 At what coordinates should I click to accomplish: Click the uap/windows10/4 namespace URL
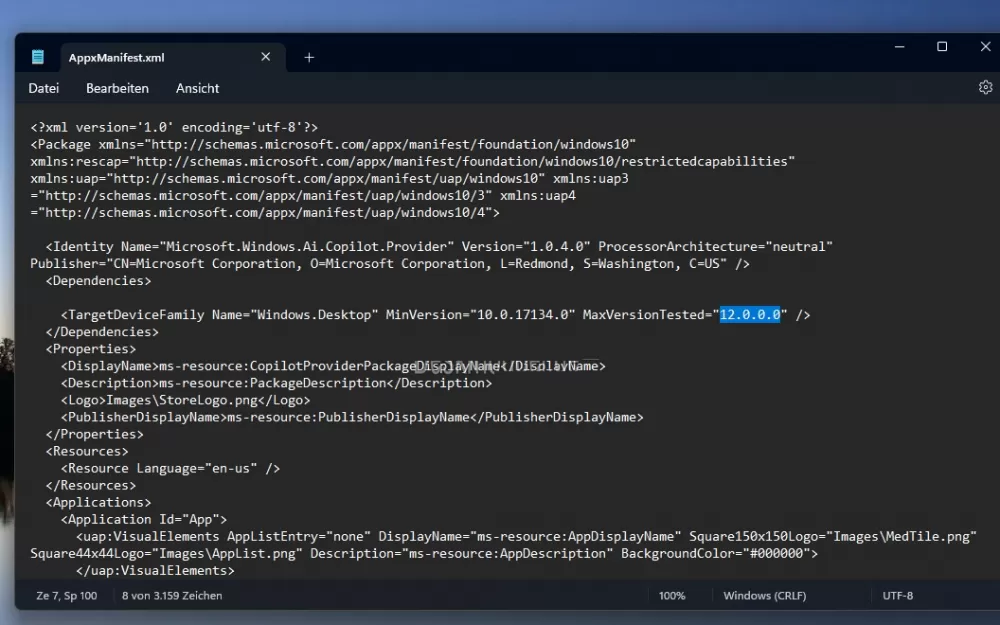pos(265,213)
